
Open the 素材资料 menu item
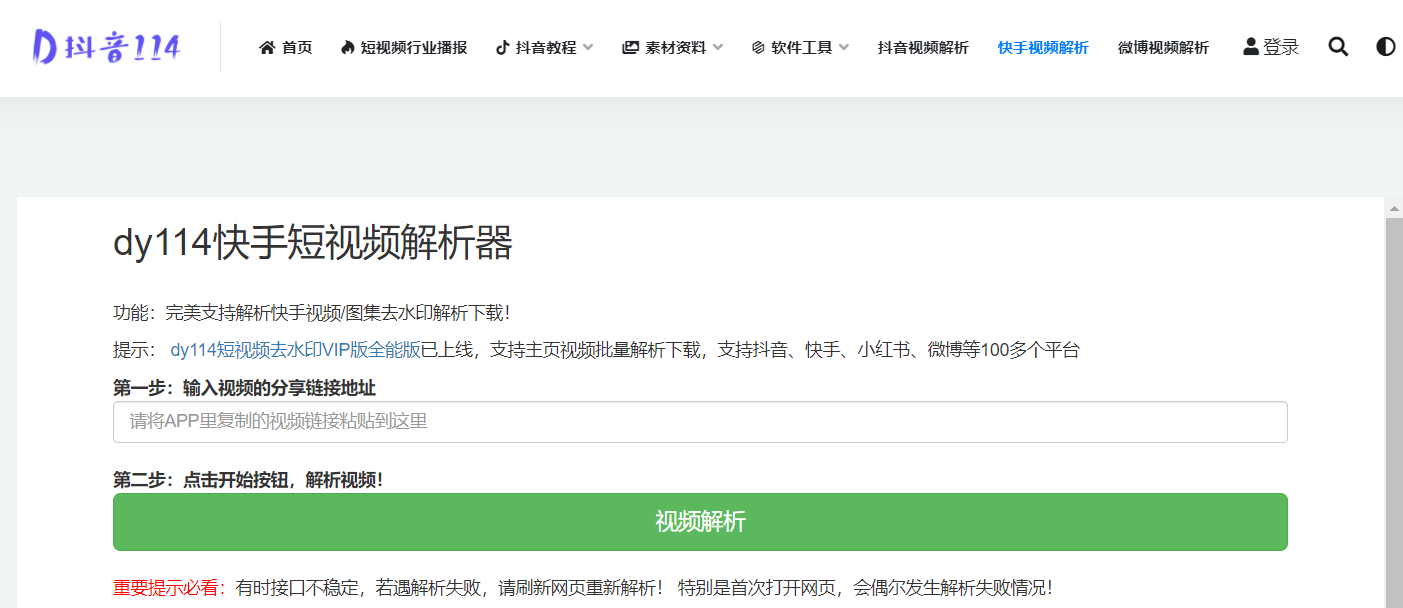664,47
